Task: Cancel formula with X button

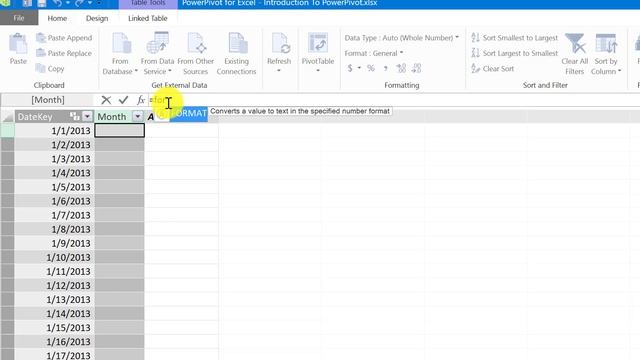Action: coord(106,100)
